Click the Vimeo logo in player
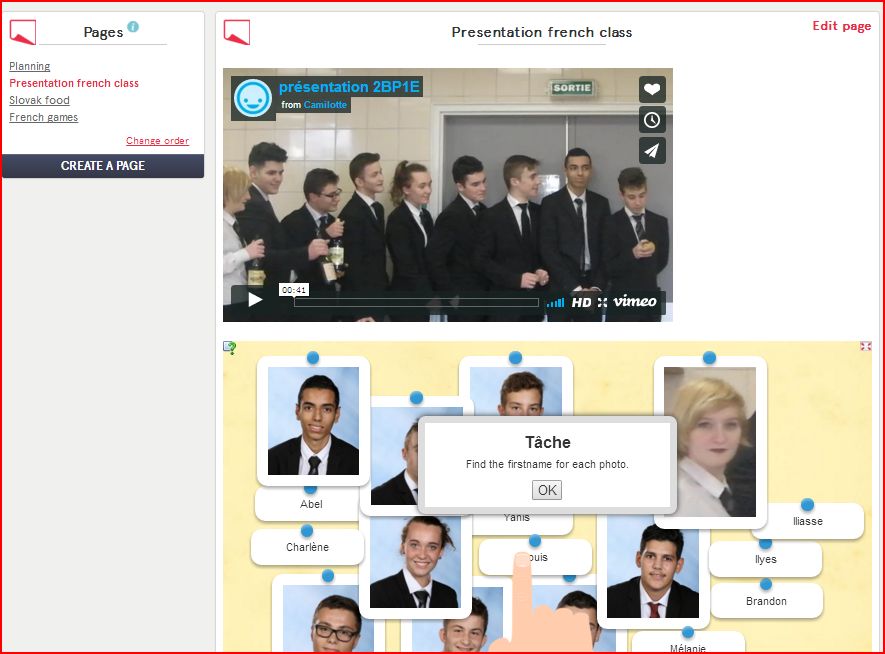Image resolution: width=885 pixels, height=654 pixels. tap(636, 301)
